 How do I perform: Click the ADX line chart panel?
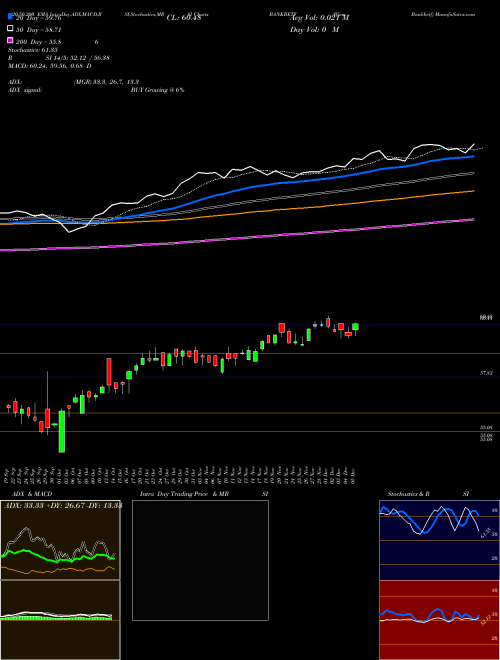click(60, 540)
